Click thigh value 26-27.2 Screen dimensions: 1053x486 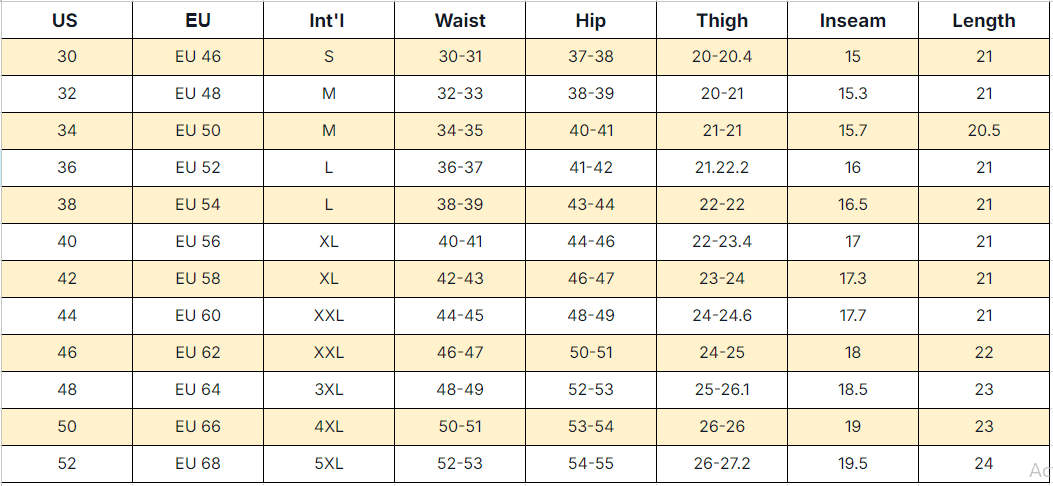[x=722, y=464]
